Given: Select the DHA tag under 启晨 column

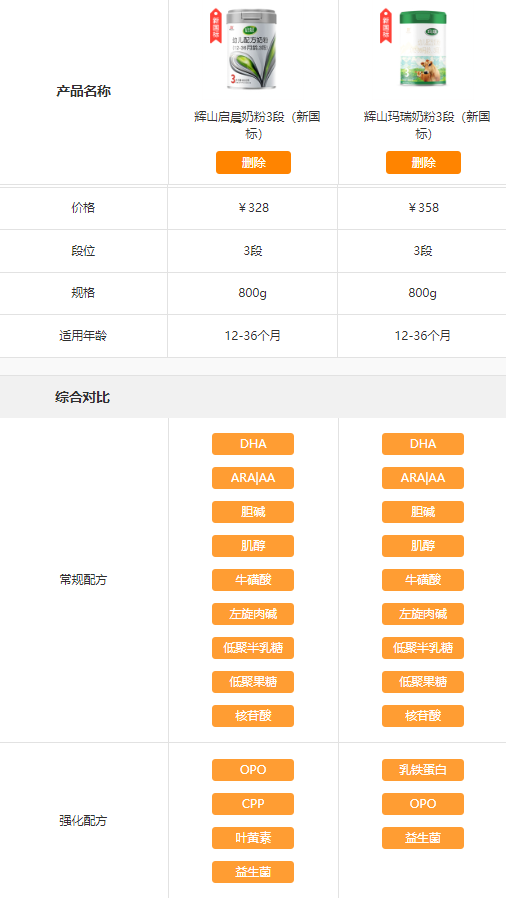Looking at the screenshot, I should pos(253,444).
